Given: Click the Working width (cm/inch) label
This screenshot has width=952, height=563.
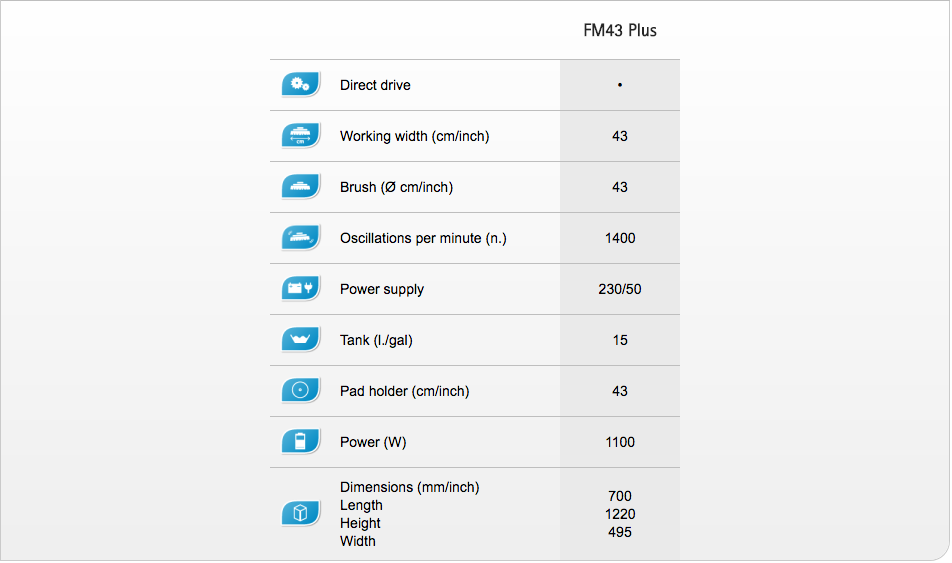Looking at the screenshot, I should 415,136.
